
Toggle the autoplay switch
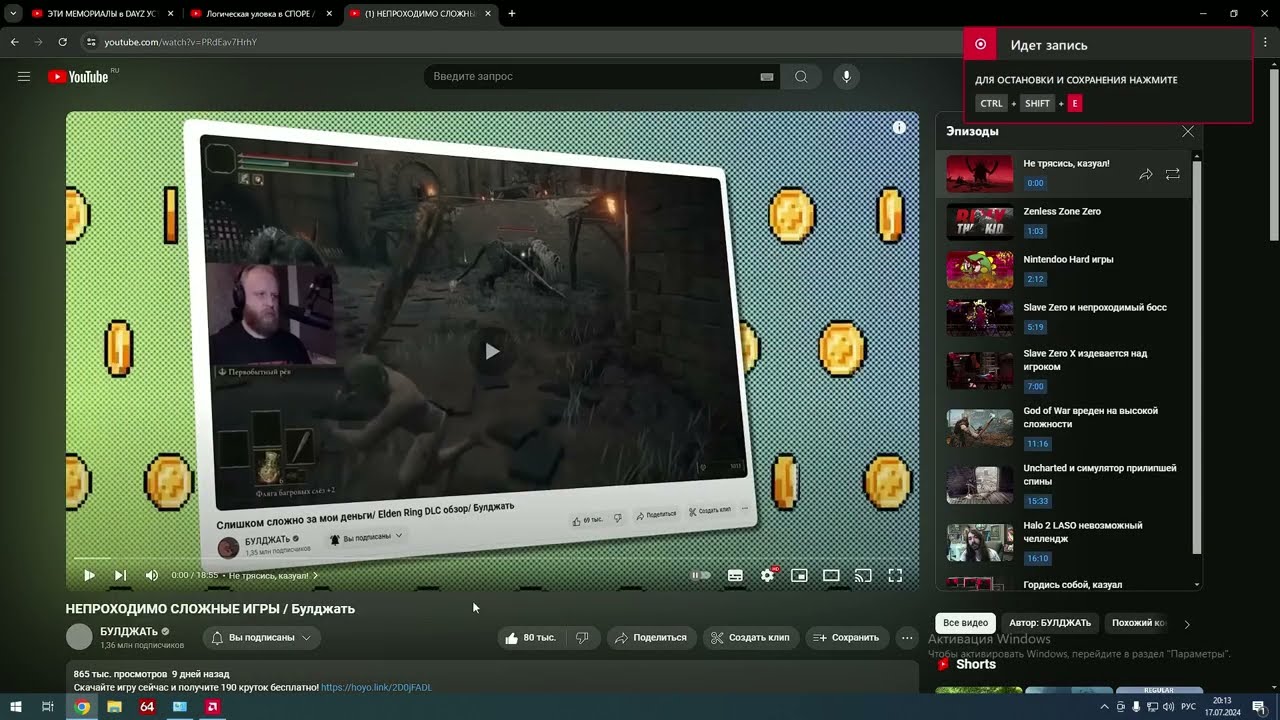pyautogui.click(x=701, y=575)
